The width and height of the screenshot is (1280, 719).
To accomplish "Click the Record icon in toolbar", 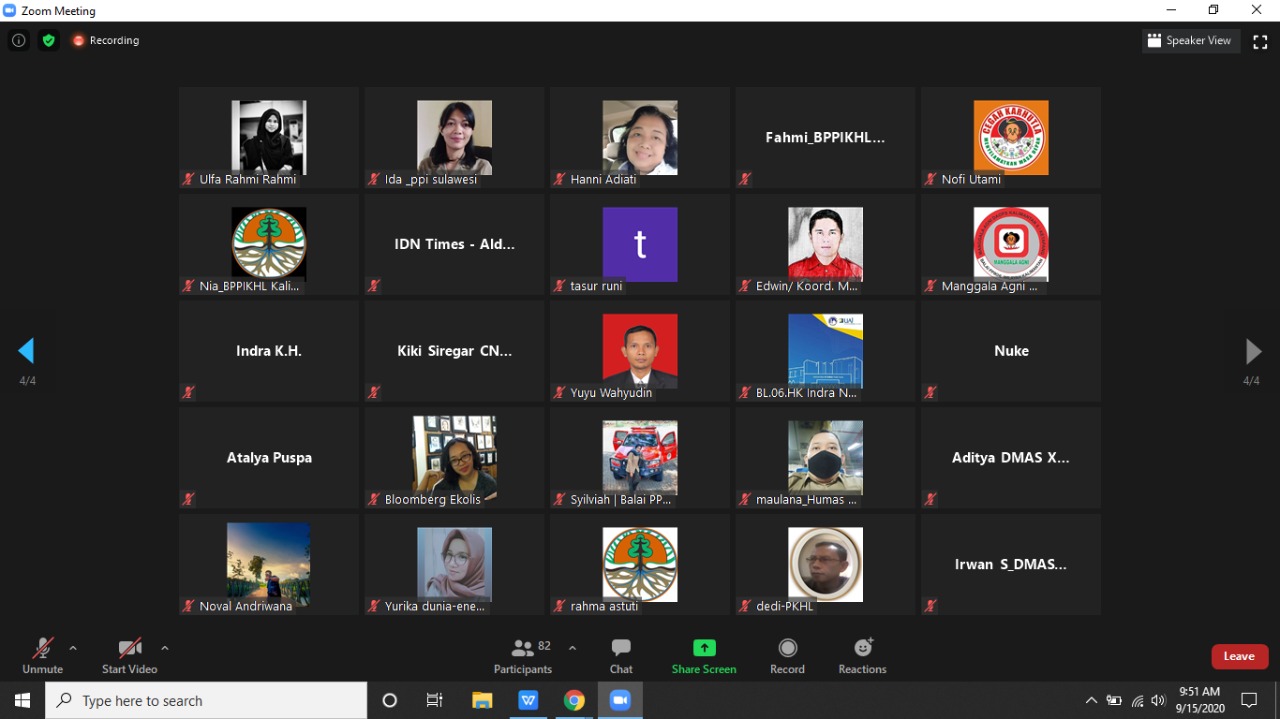I will (x=787, y=655).
